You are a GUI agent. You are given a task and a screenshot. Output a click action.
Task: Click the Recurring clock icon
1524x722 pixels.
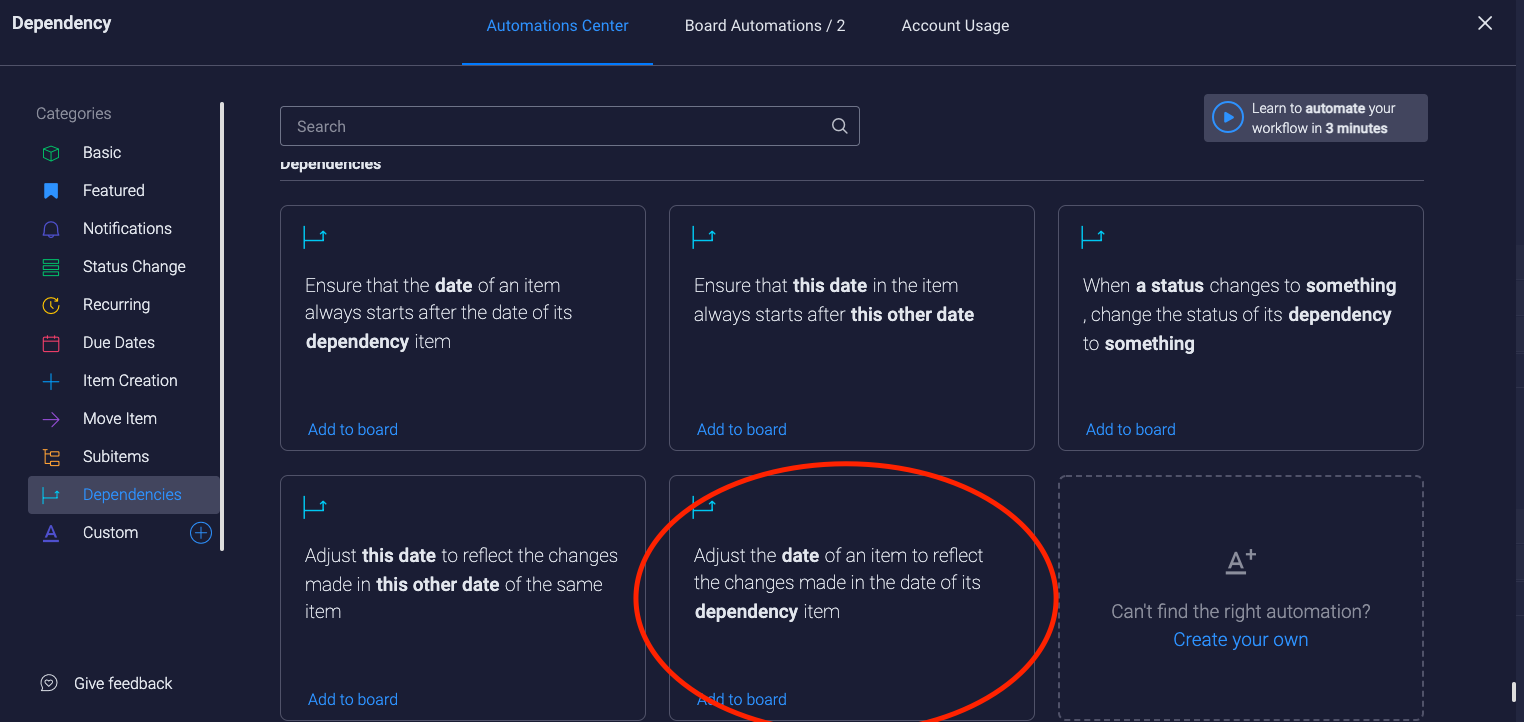(x=51, y=305)
